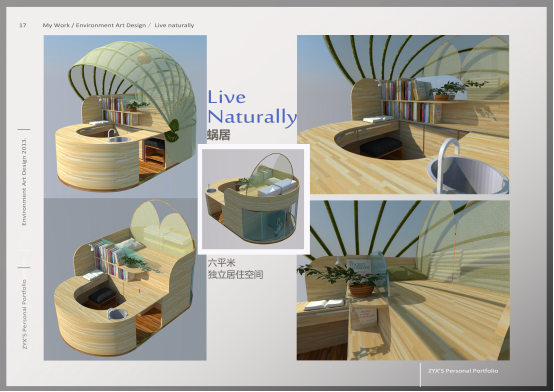This screenshot has height=392, width=554.
Task: Click the "Live naturally" header text
Action: click(x=174, y=25)
